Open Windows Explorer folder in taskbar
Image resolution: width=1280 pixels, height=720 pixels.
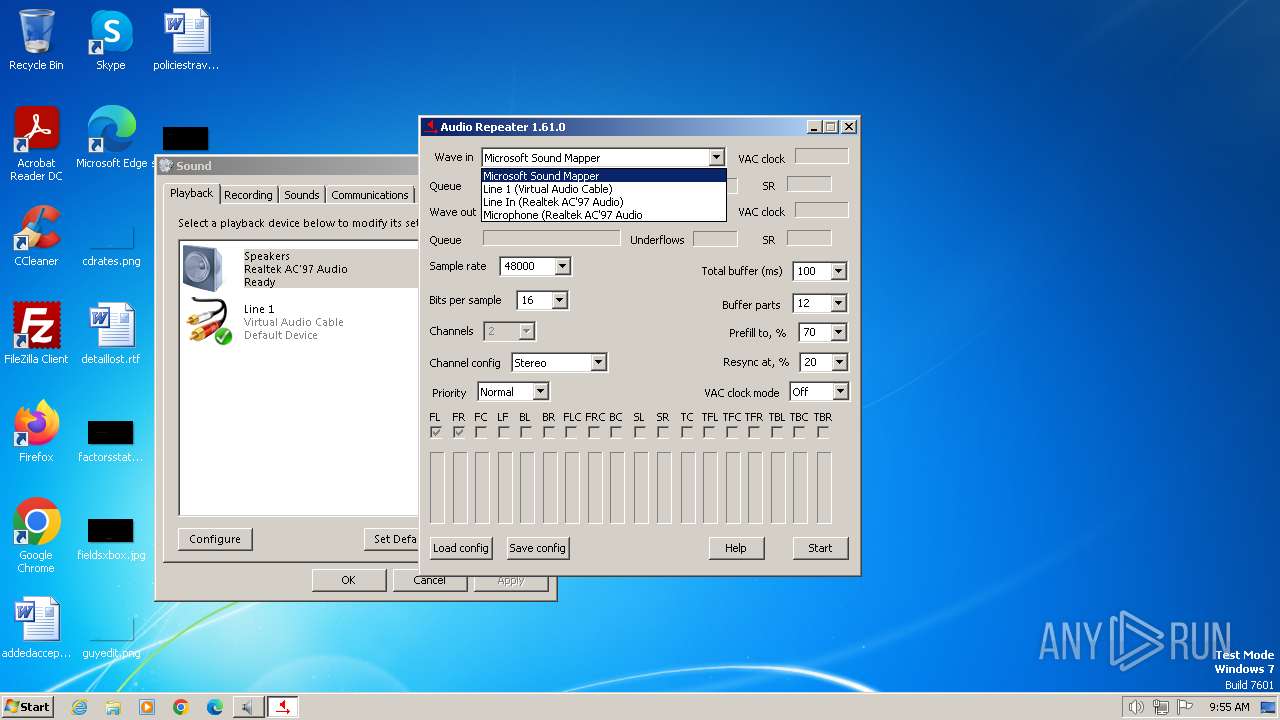tap(113, 707)
